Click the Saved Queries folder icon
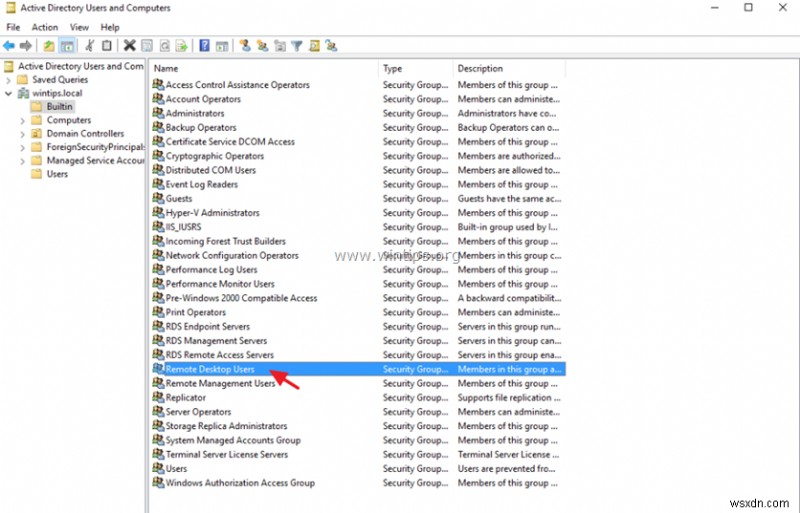 22,80
